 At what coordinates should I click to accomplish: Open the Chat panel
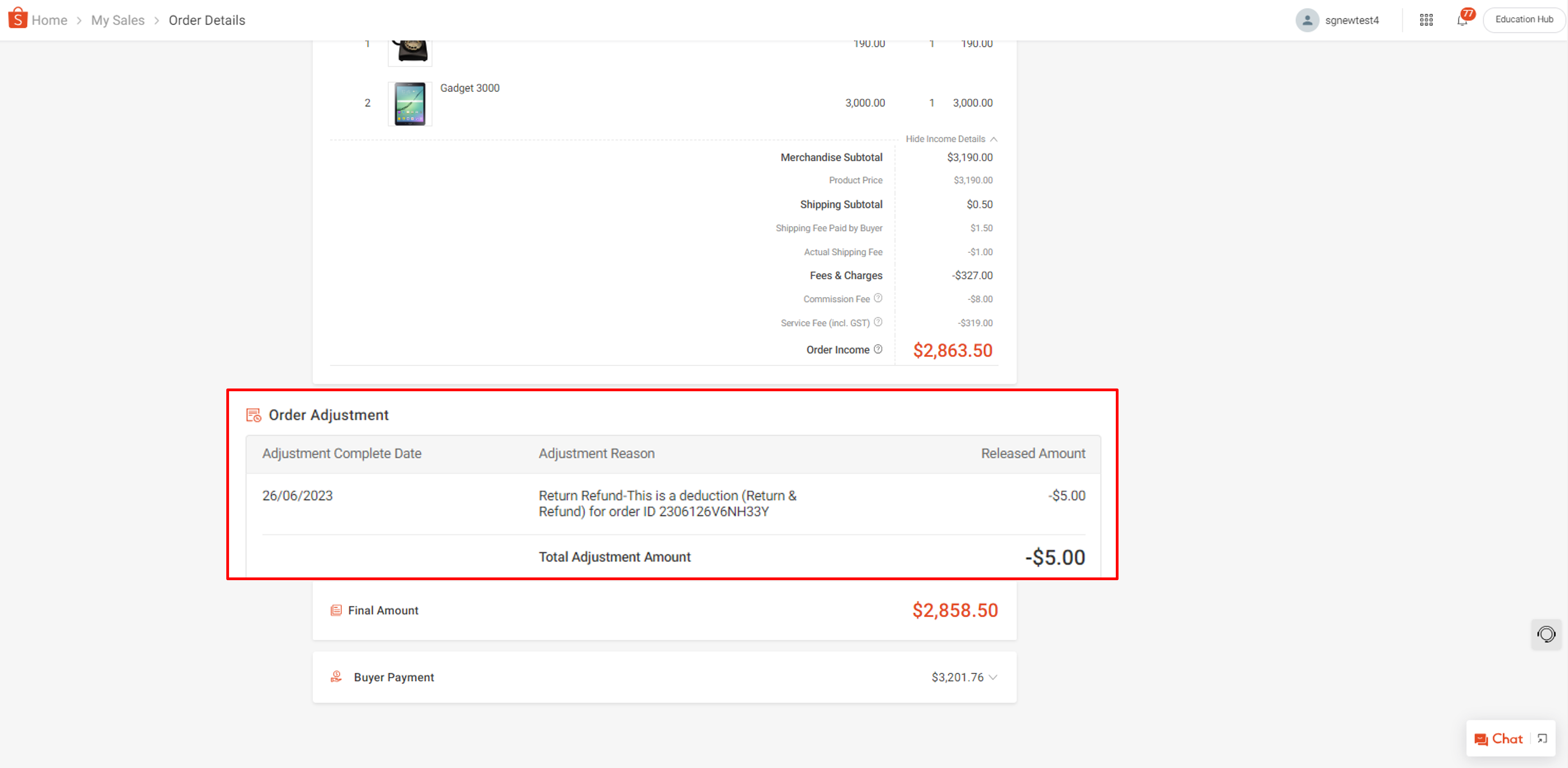pos(1499,739)
